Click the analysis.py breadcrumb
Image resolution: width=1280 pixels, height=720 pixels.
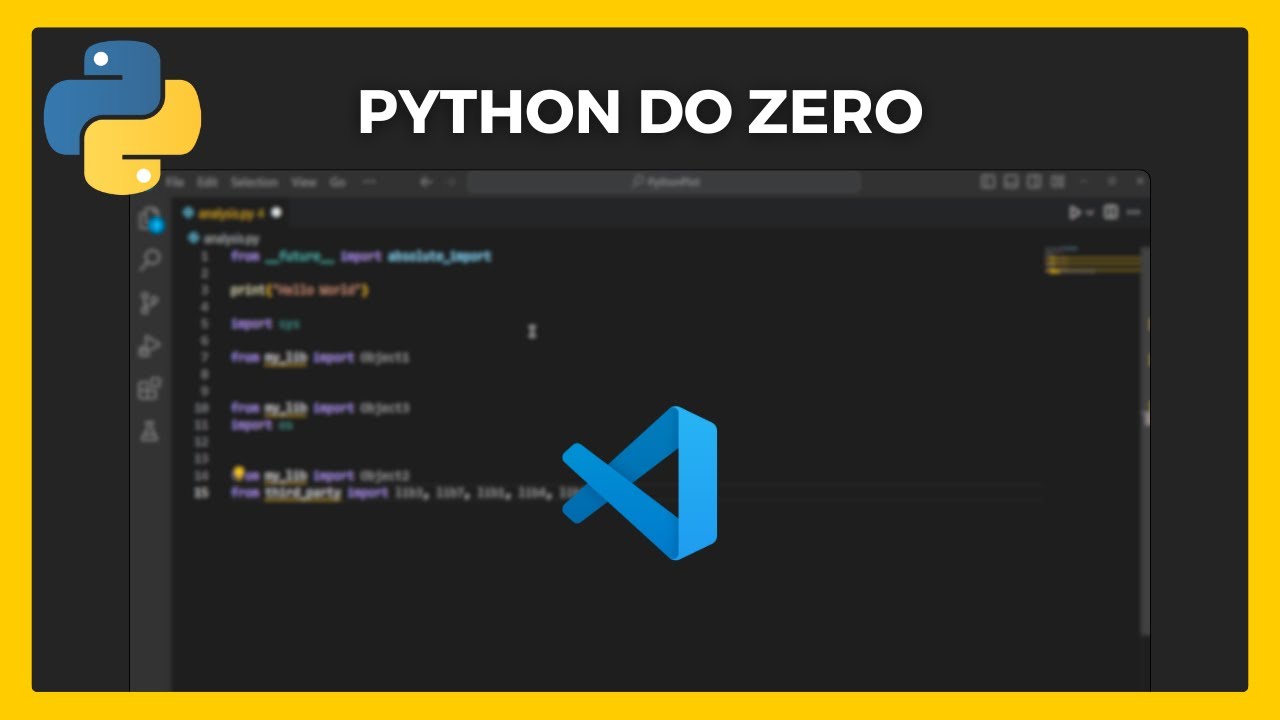[x=224, y=239]
